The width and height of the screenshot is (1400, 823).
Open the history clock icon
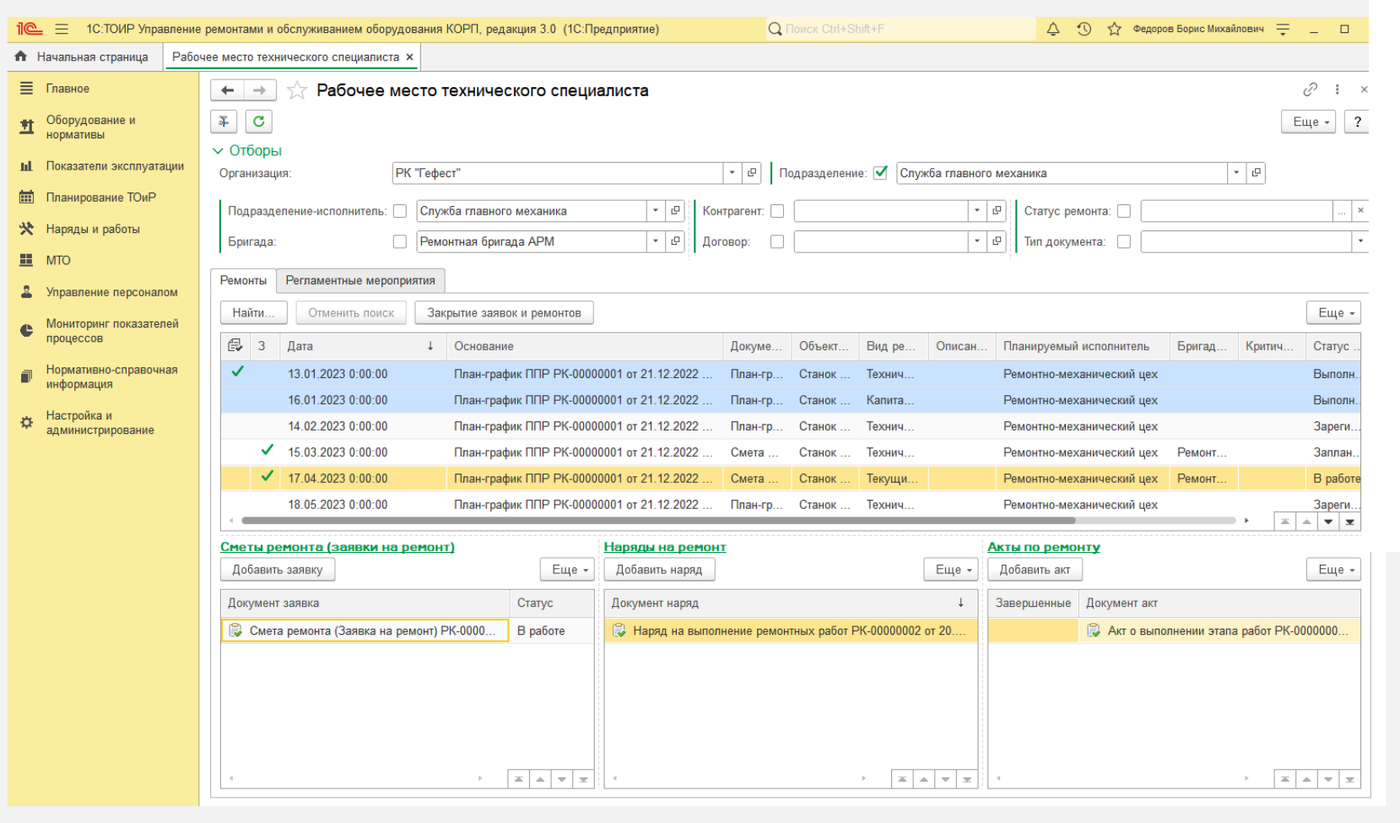pyautogui.click(x=1084, y=29)
